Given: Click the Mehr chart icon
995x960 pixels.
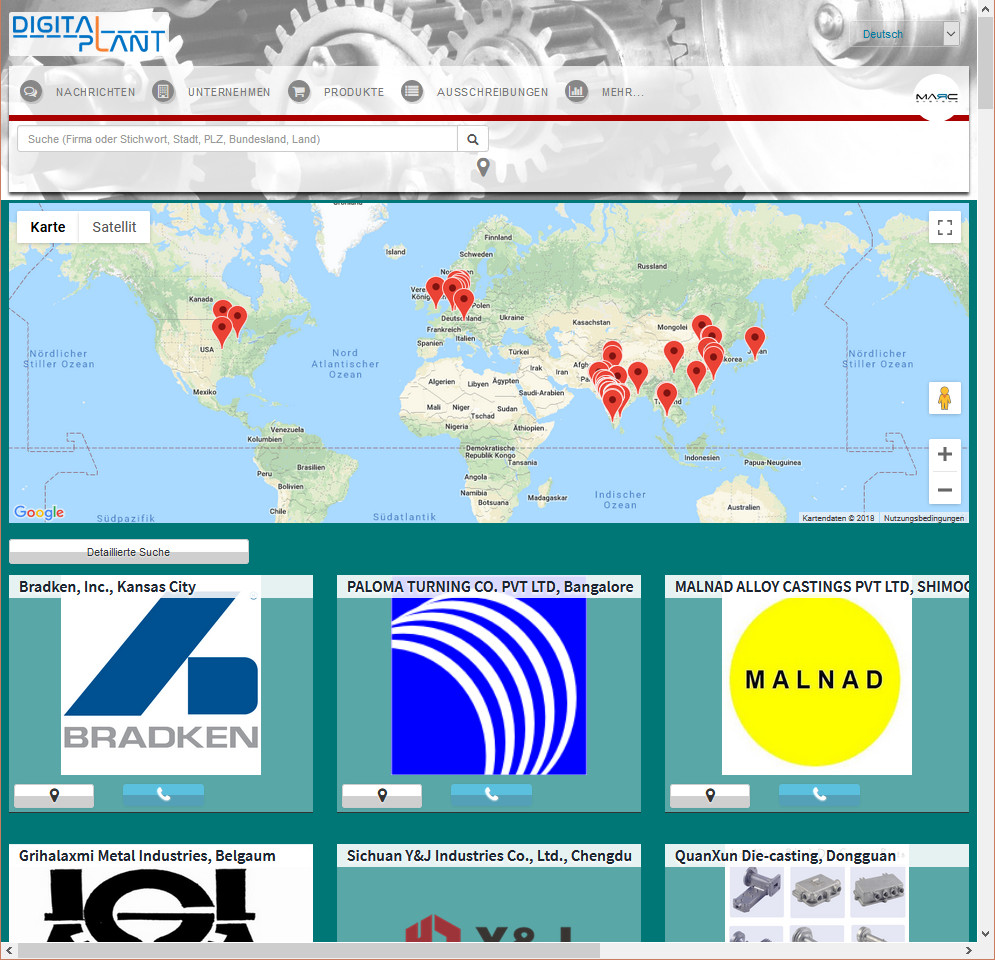Looking at the screenshot, I should click(576, 92).
